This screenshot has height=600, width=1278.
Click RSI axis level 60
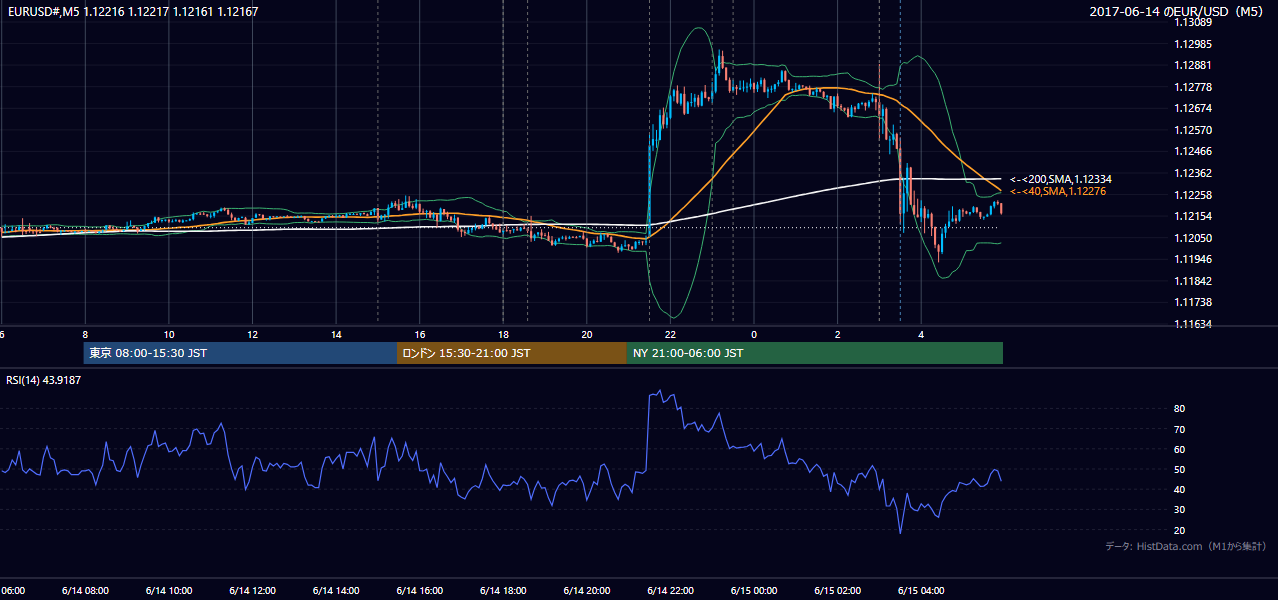tap(1180, 449)
